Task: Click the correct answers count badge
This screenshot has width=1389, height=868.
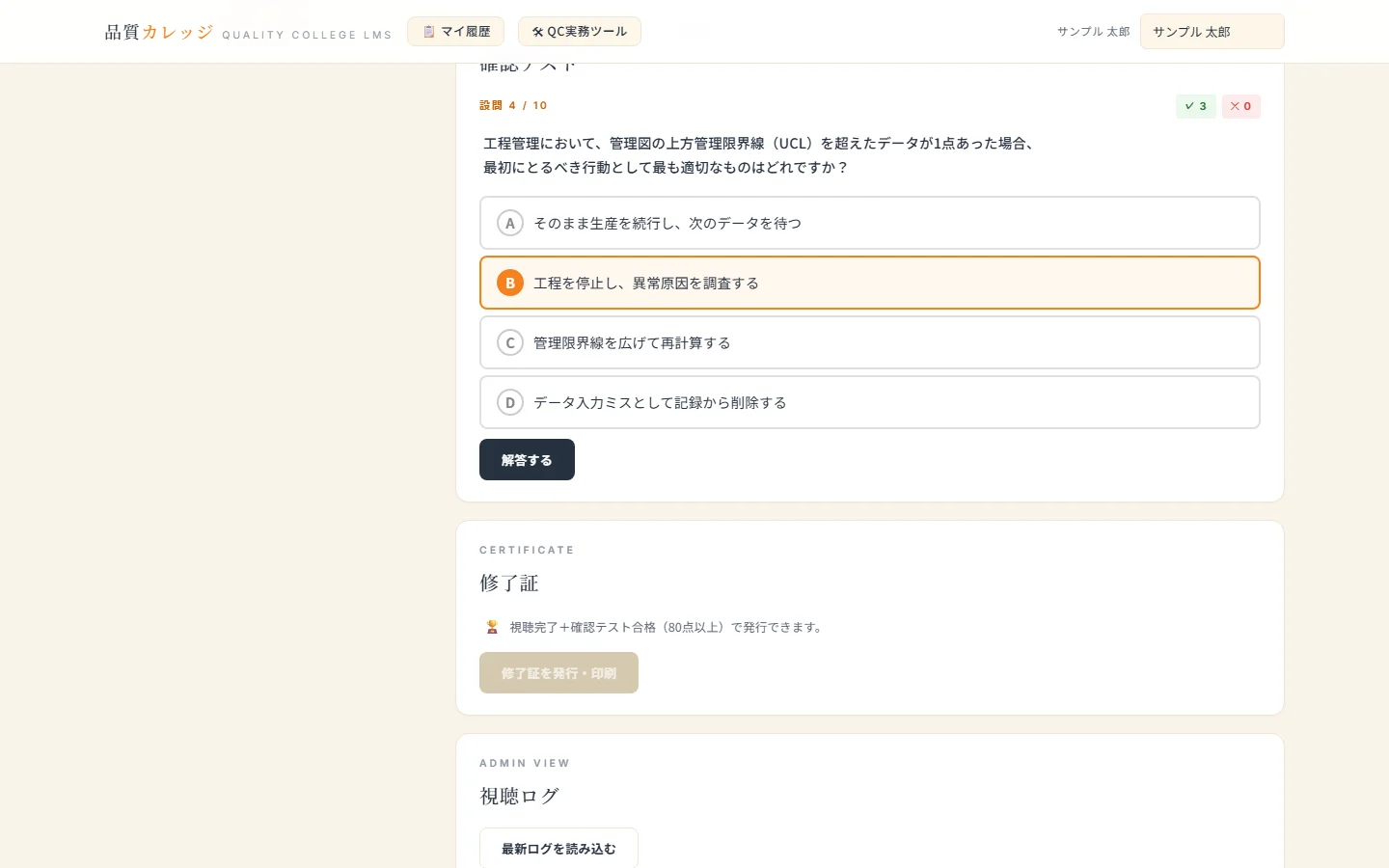Action: click(1195, 106)
